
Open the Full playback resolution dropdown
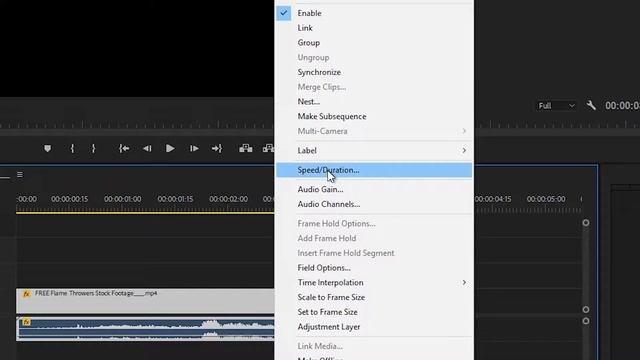point(557,106)
